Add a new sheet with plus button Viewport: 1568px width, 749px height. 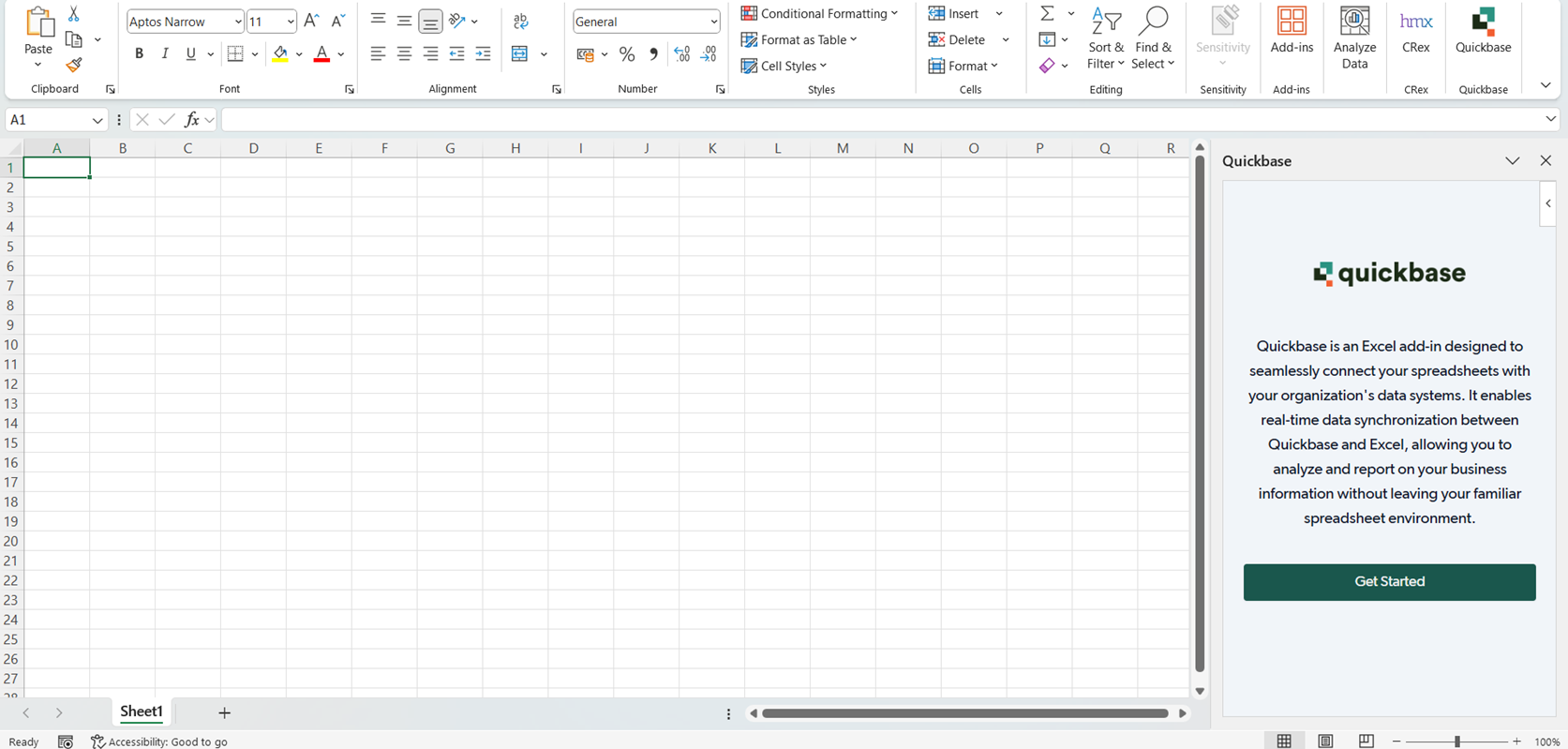(x=224, y=712)
